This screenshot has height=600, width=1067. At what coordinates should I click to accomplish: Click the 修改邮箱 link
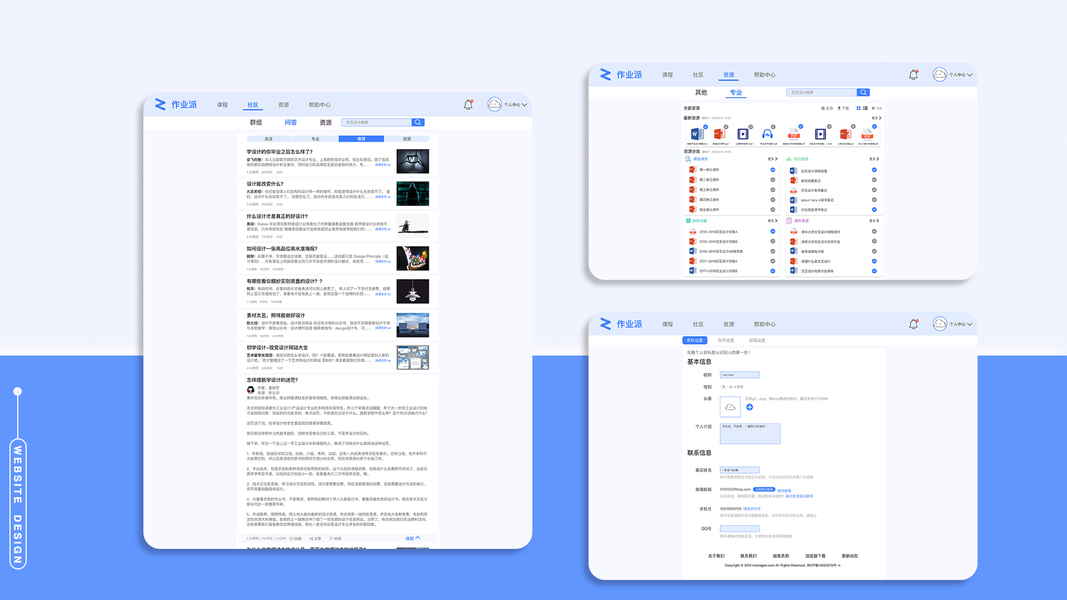coord(784,490)
